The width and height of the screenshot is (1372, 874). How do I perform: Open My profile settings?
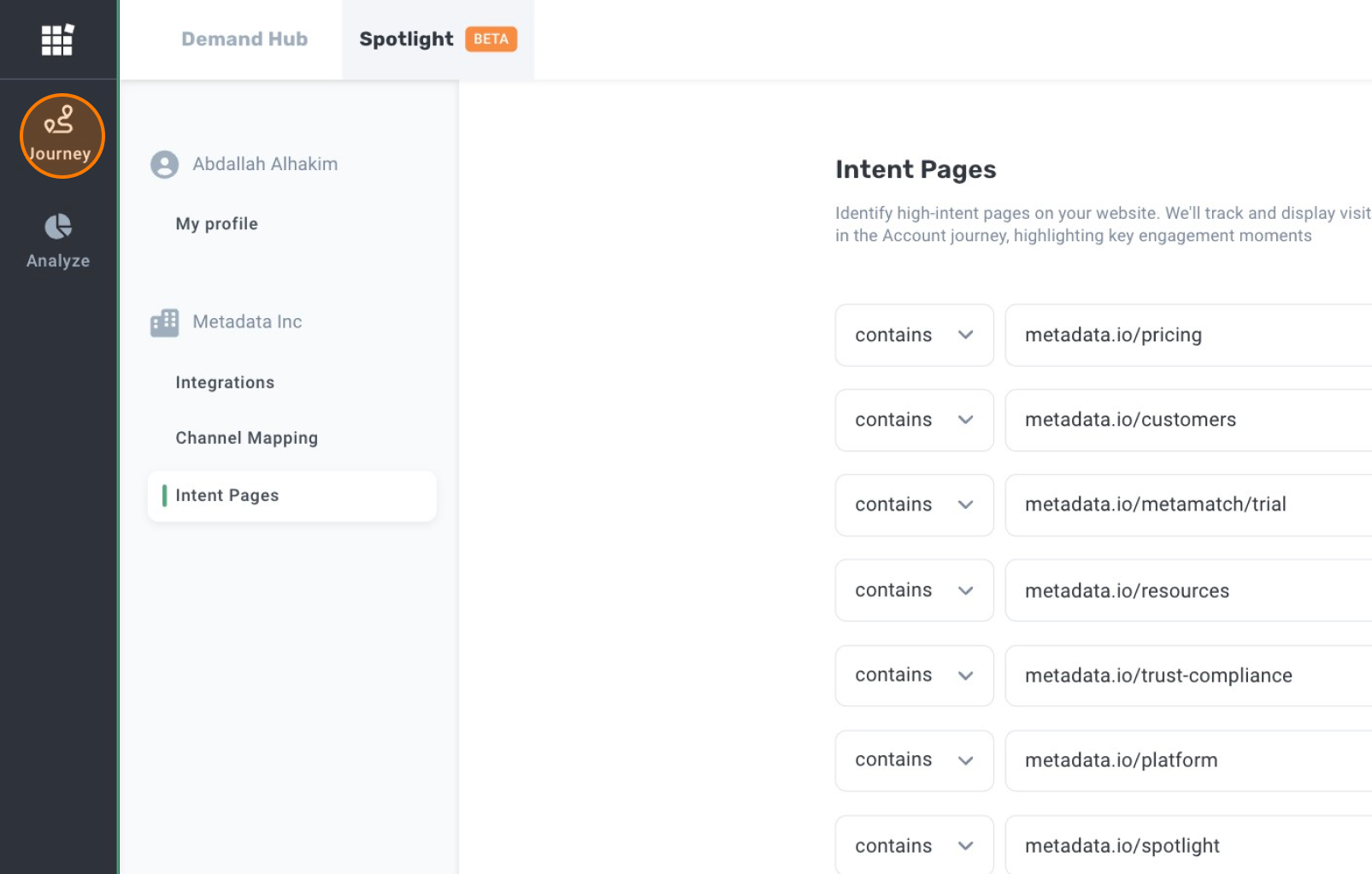(x=216, y=224)
